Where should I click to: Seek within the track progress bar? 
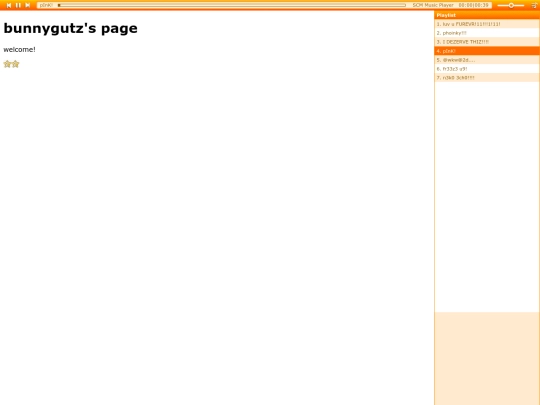[232, 5]
